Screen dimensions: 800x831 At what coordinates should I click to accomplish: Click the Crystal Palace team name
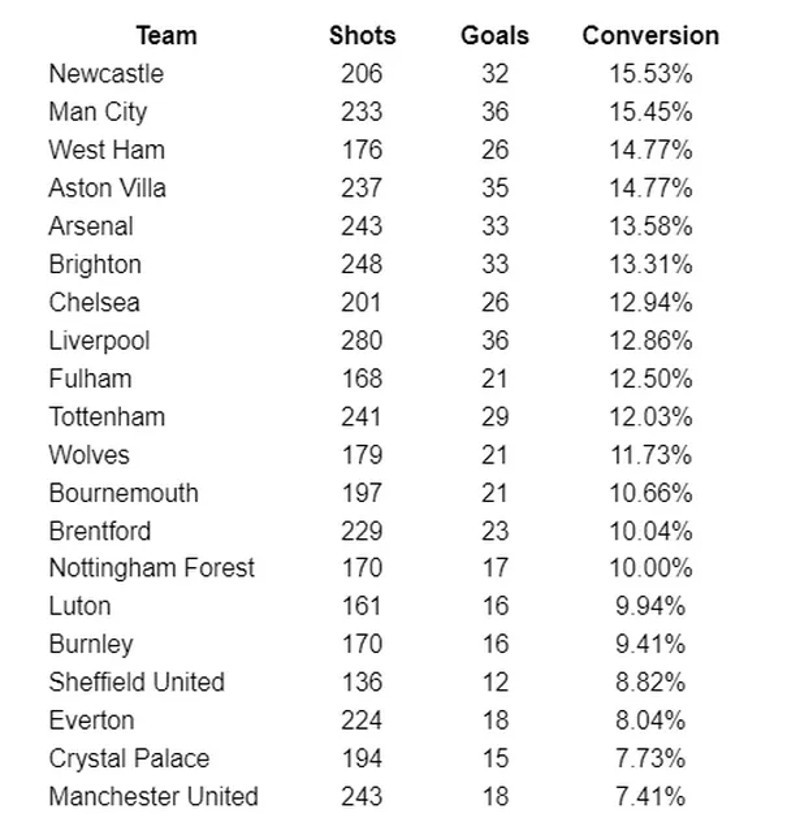[x=129, y=758]
